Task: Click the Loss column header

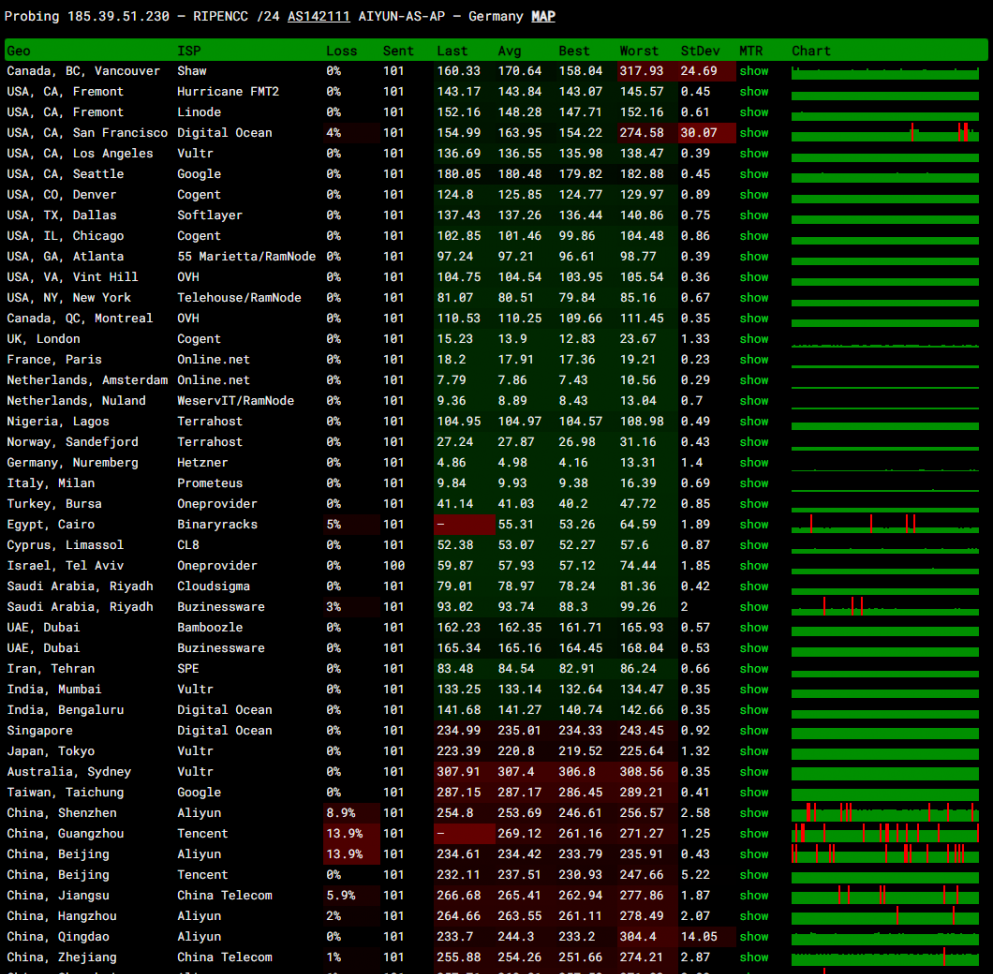Action: tap(341, 51)
